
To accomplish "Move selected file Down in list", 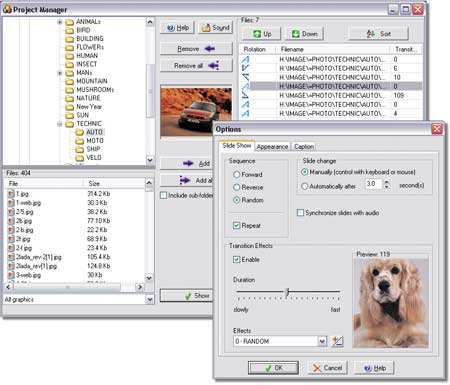I will tap(304, 34).
